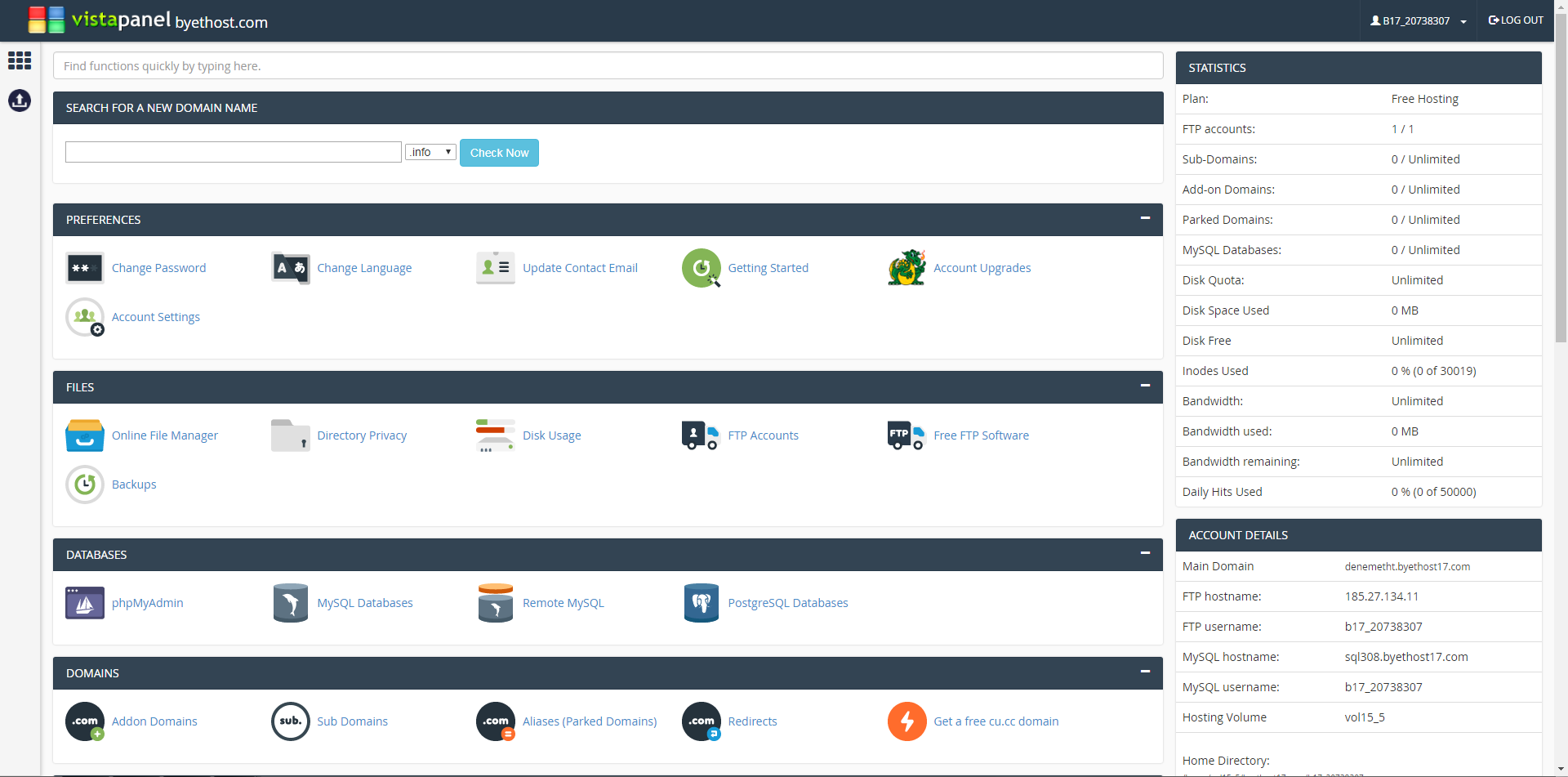The height and width of the screenshot is (777, 1568).
Task: Click the Directory Privacy folder icon
Action: pyautogui.click(x=291, y=435)
